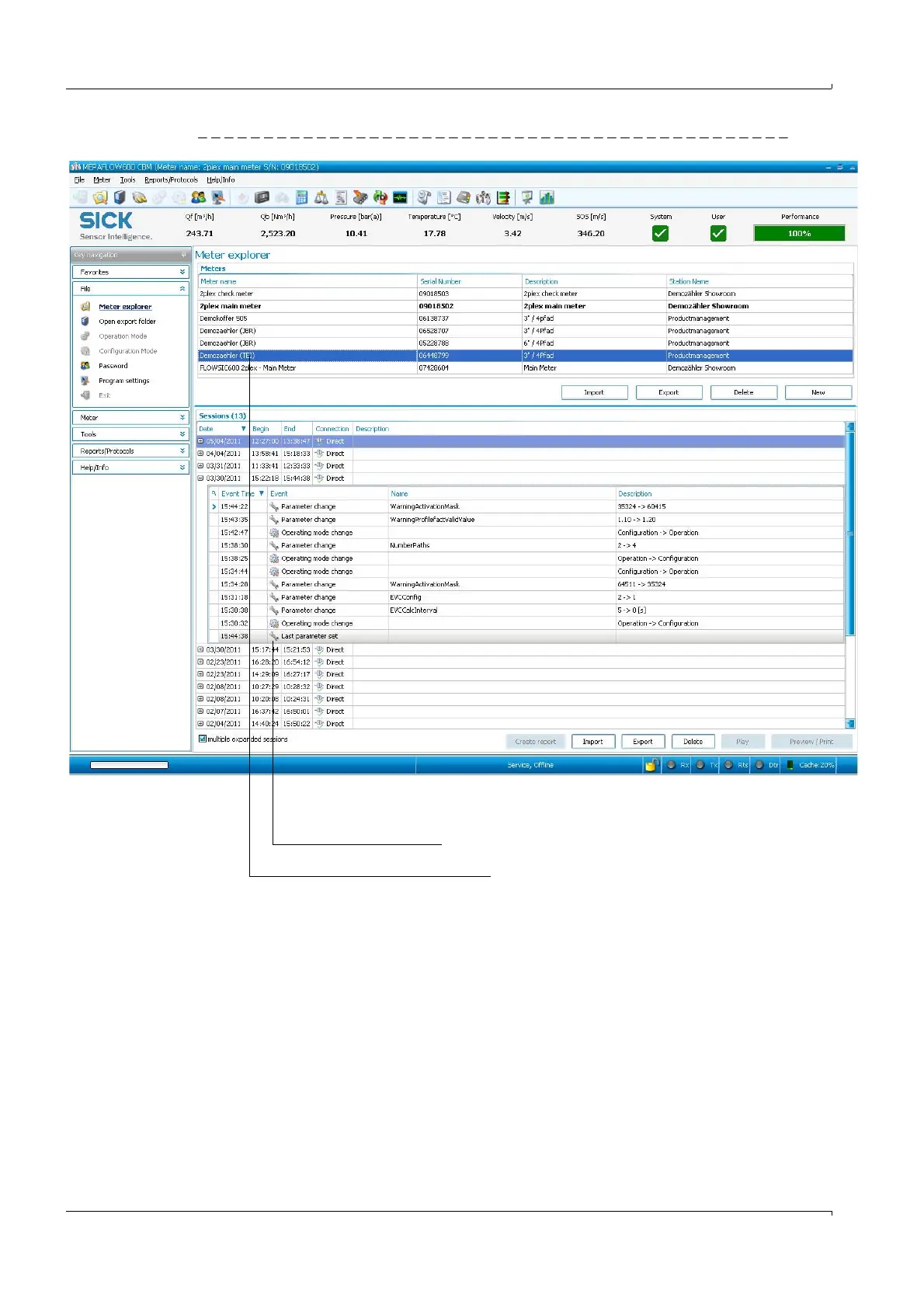Expand the Meter navigation section

[130, 418]
